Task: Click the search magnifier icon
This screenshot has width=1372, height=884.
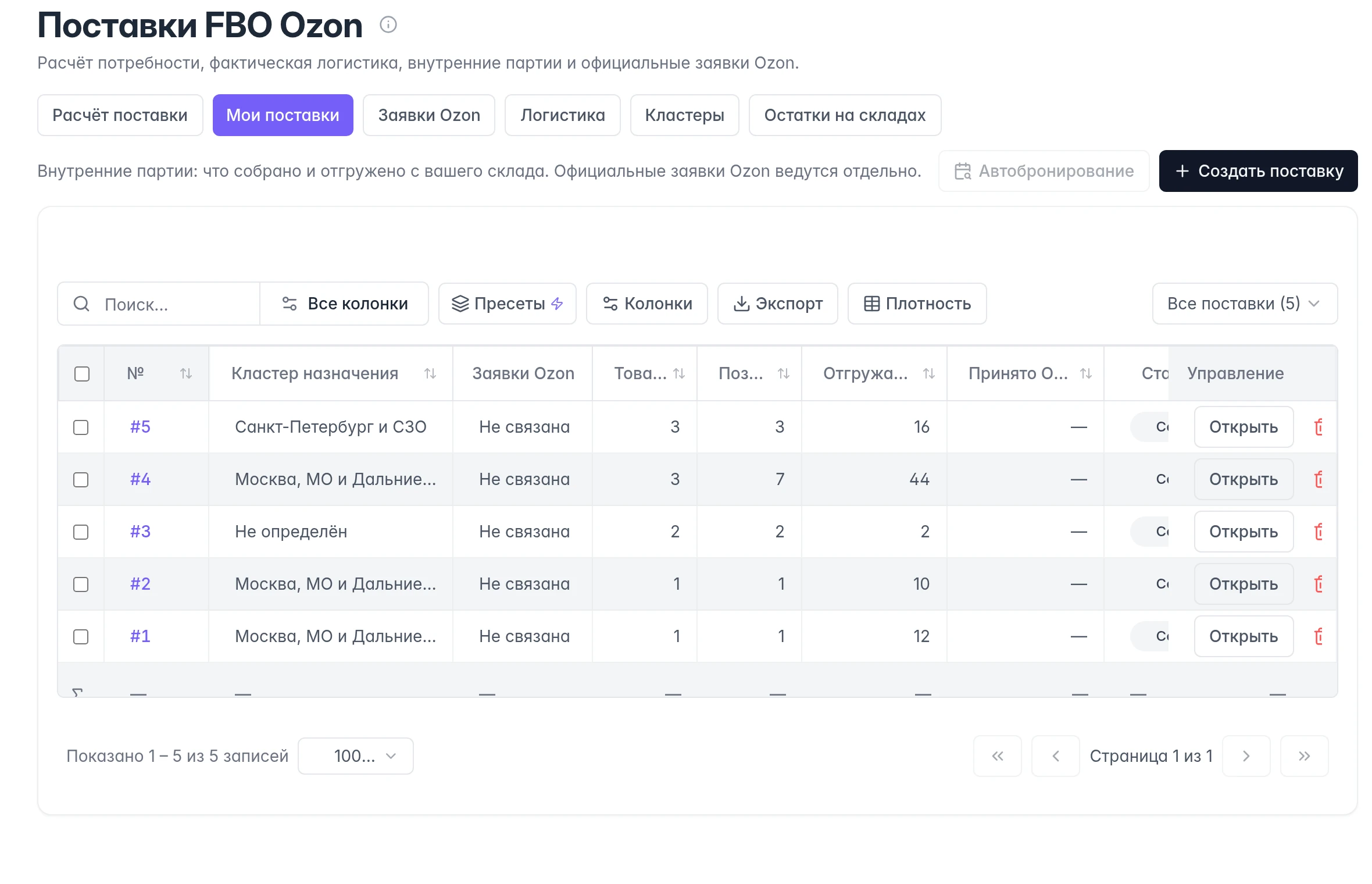Action: 81,304
